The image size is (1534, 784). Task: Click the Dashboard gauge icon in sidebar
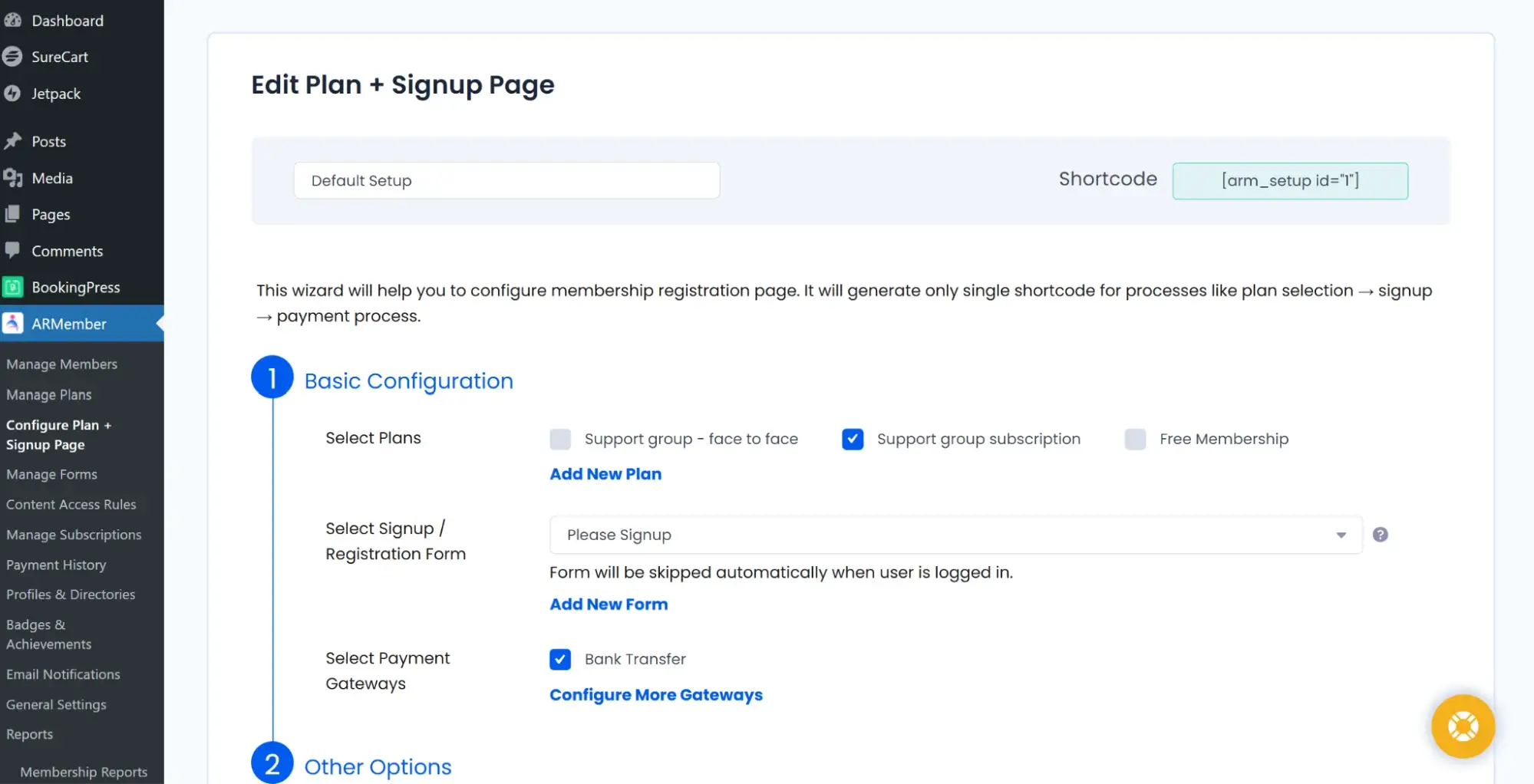coord(12,21)
